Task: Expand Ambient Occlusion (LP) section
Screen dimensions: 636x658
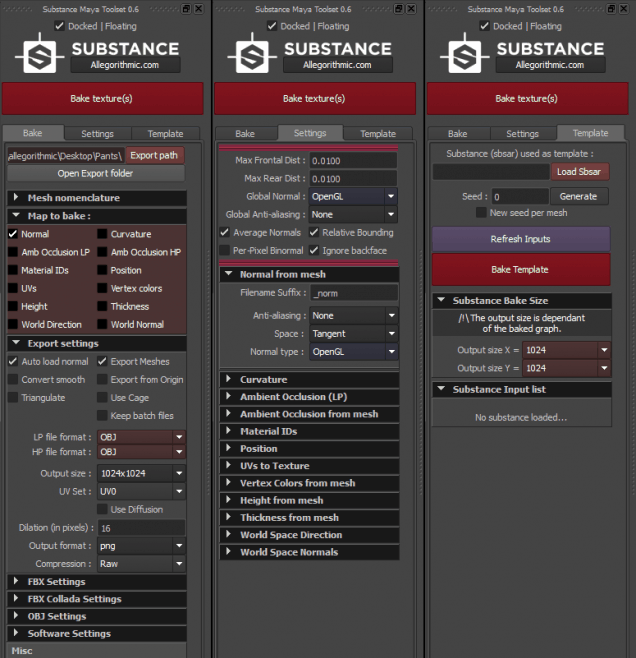Action: (309, 397)
